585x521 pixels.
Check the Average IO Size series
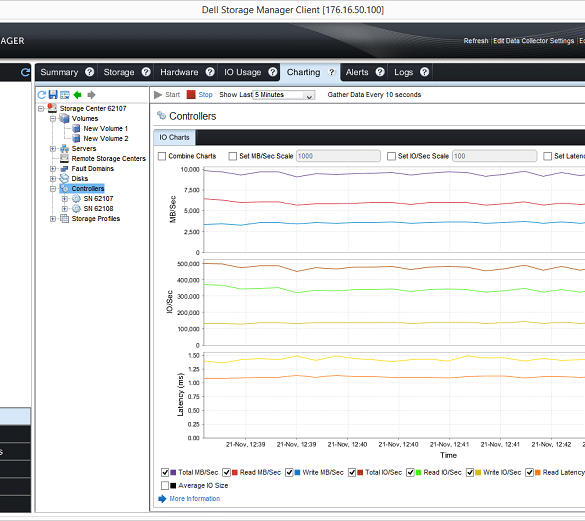tap(165, 486)
